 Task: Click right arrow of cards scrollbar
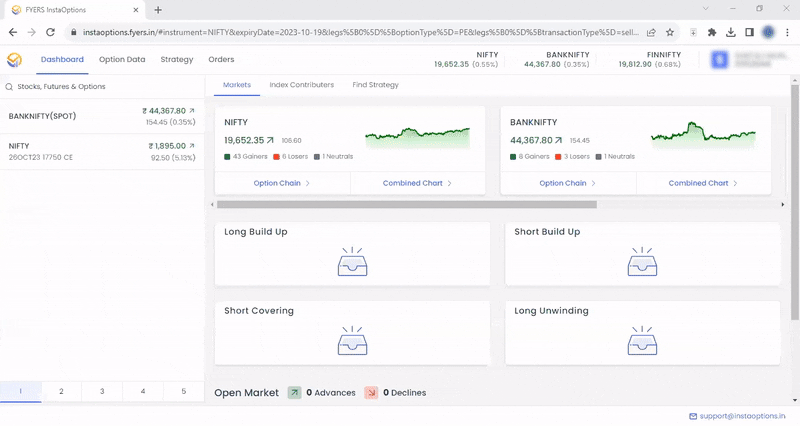[783, 205]
